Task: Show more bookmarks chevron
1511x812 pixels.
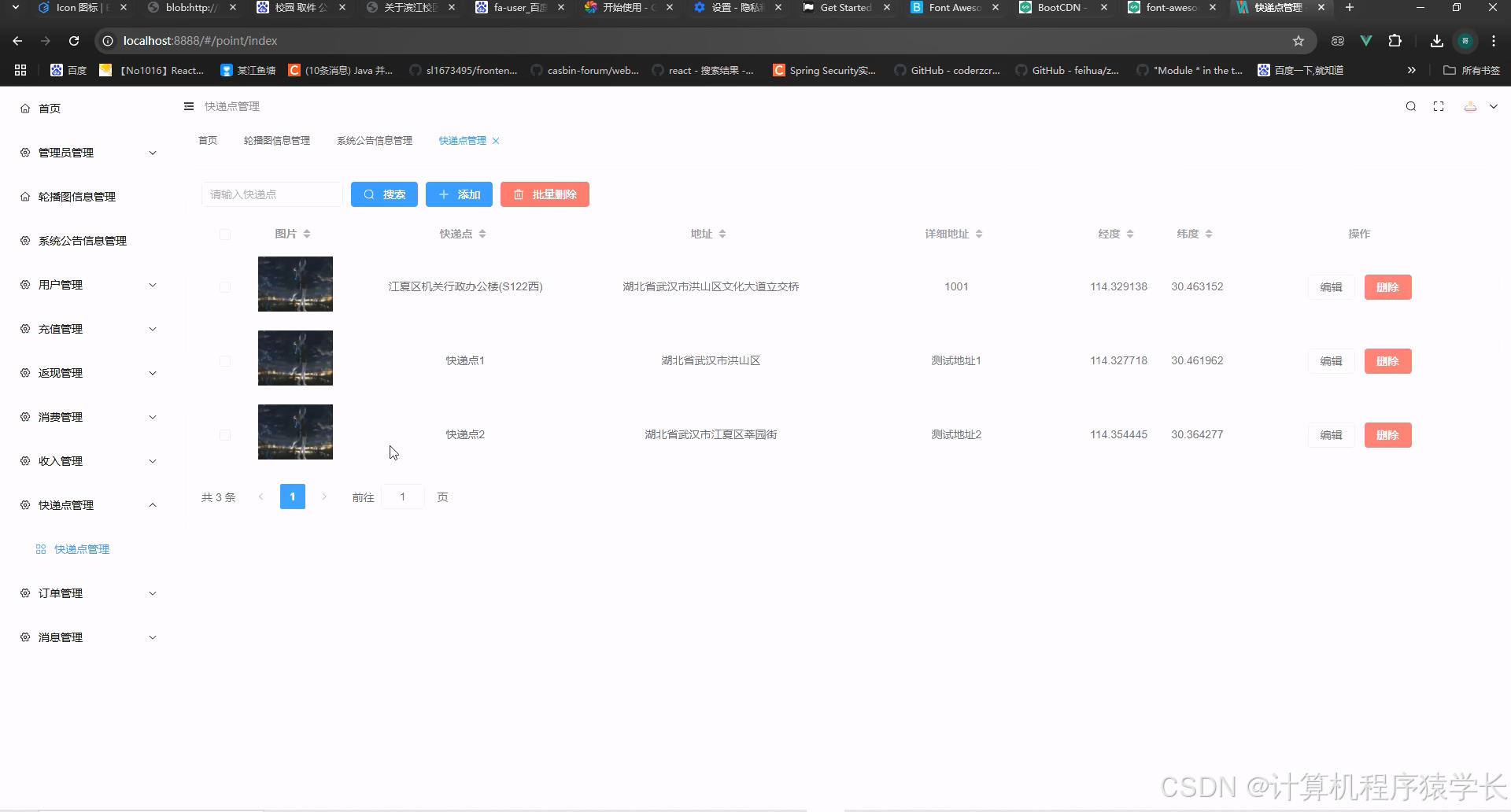Action: [x=1412, y=70]
